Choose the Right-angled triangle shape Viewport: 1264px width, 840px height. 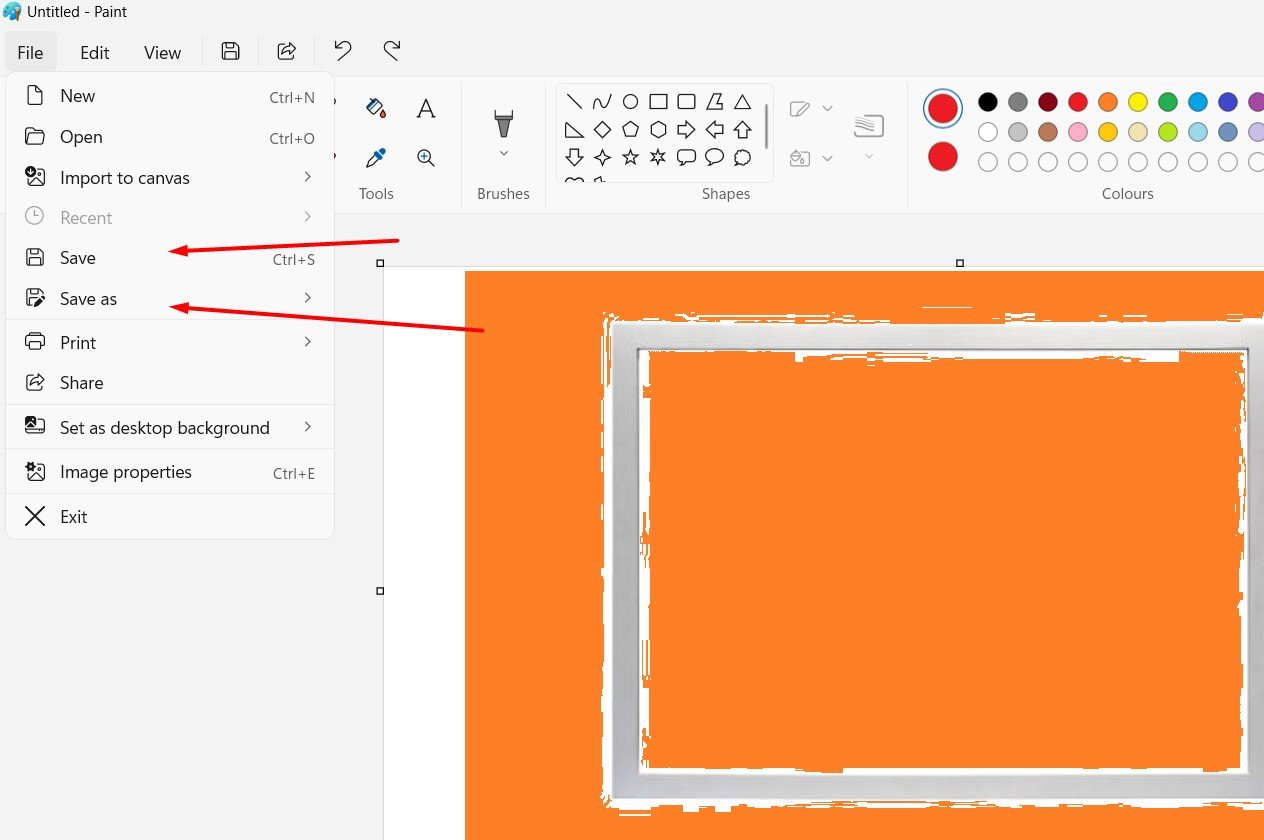[x=574, y=129]
